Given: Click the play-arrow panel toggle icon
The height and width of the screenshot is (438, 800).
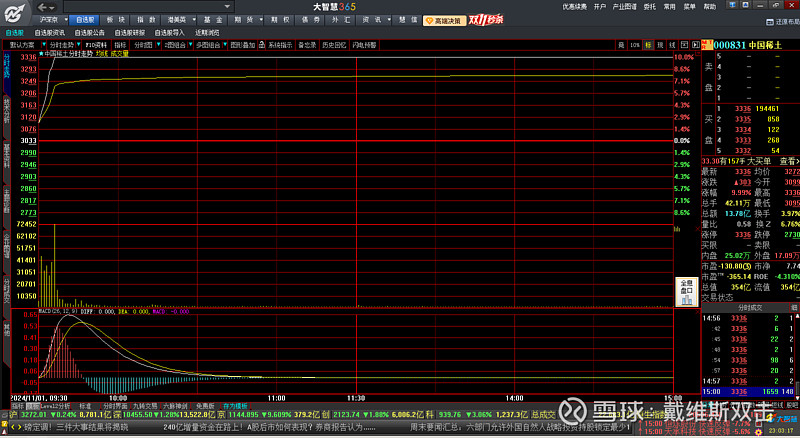Looking at the screenshot, I should (x=695, y=45).
